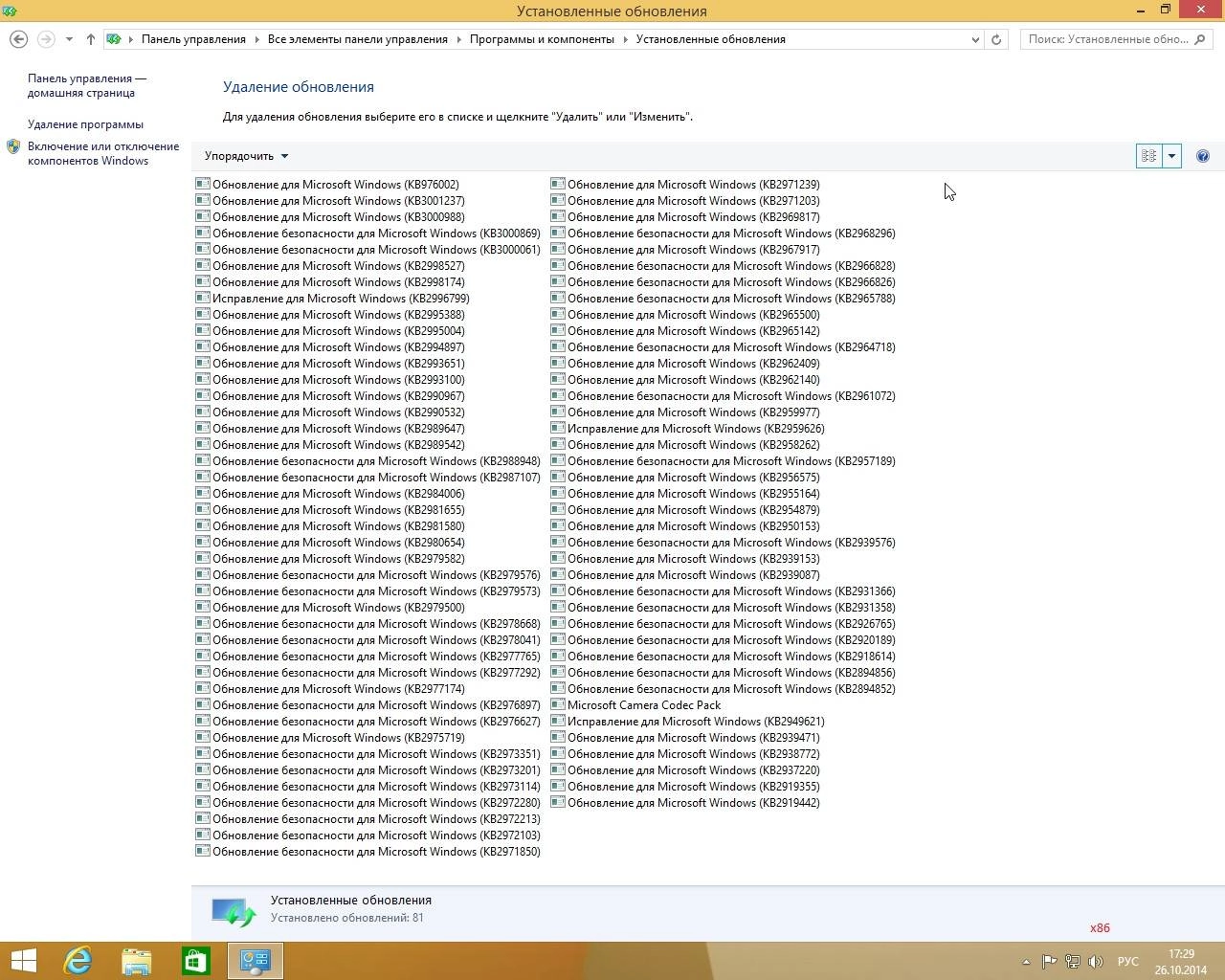Open 'Включение или отключение компонентов Windows'
Image resolution: width=1225 pixels, height=980 pixels.
tap(103, 153)
